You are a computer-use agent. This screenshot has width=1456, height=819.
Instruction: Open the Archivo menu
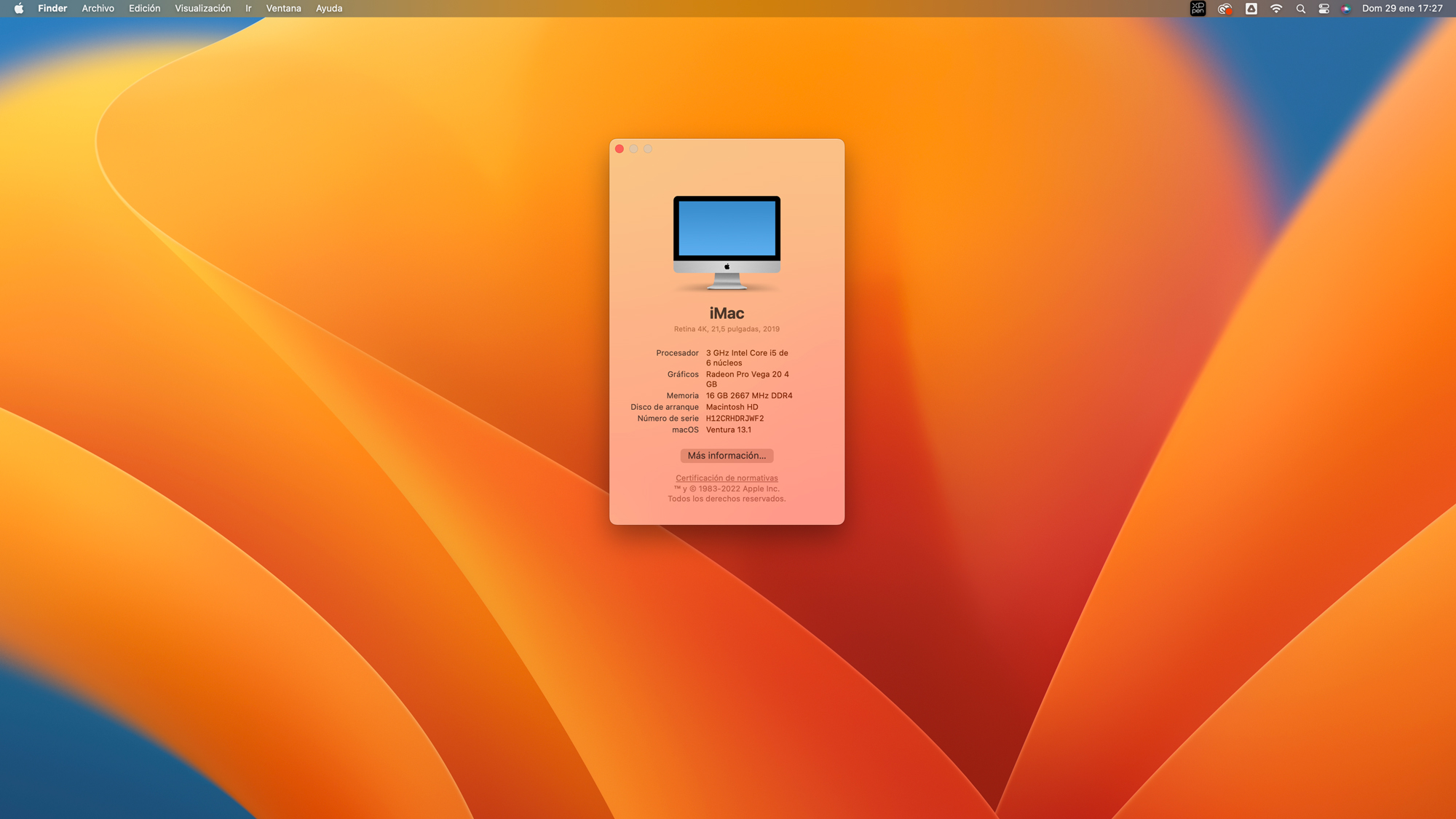(98, 9)
